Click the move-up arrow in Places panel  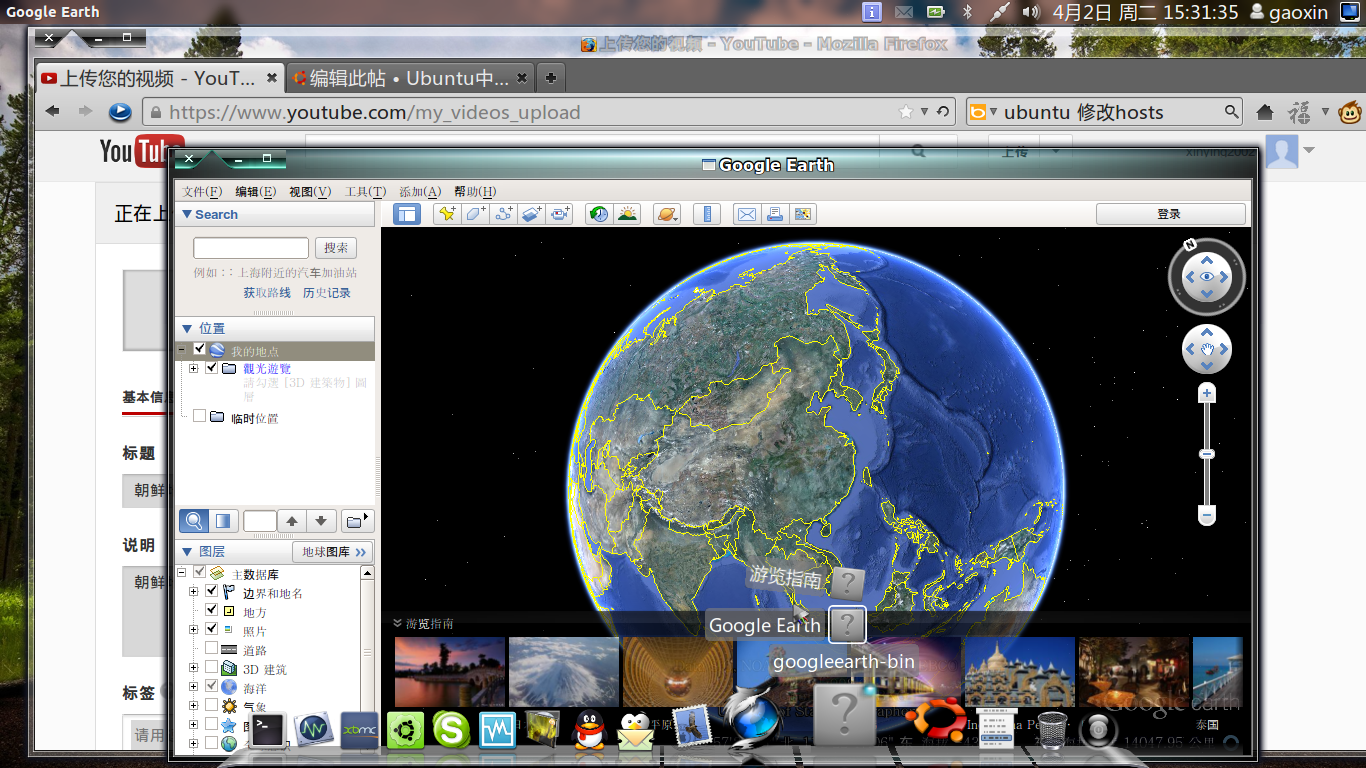(x=291, y=521)
